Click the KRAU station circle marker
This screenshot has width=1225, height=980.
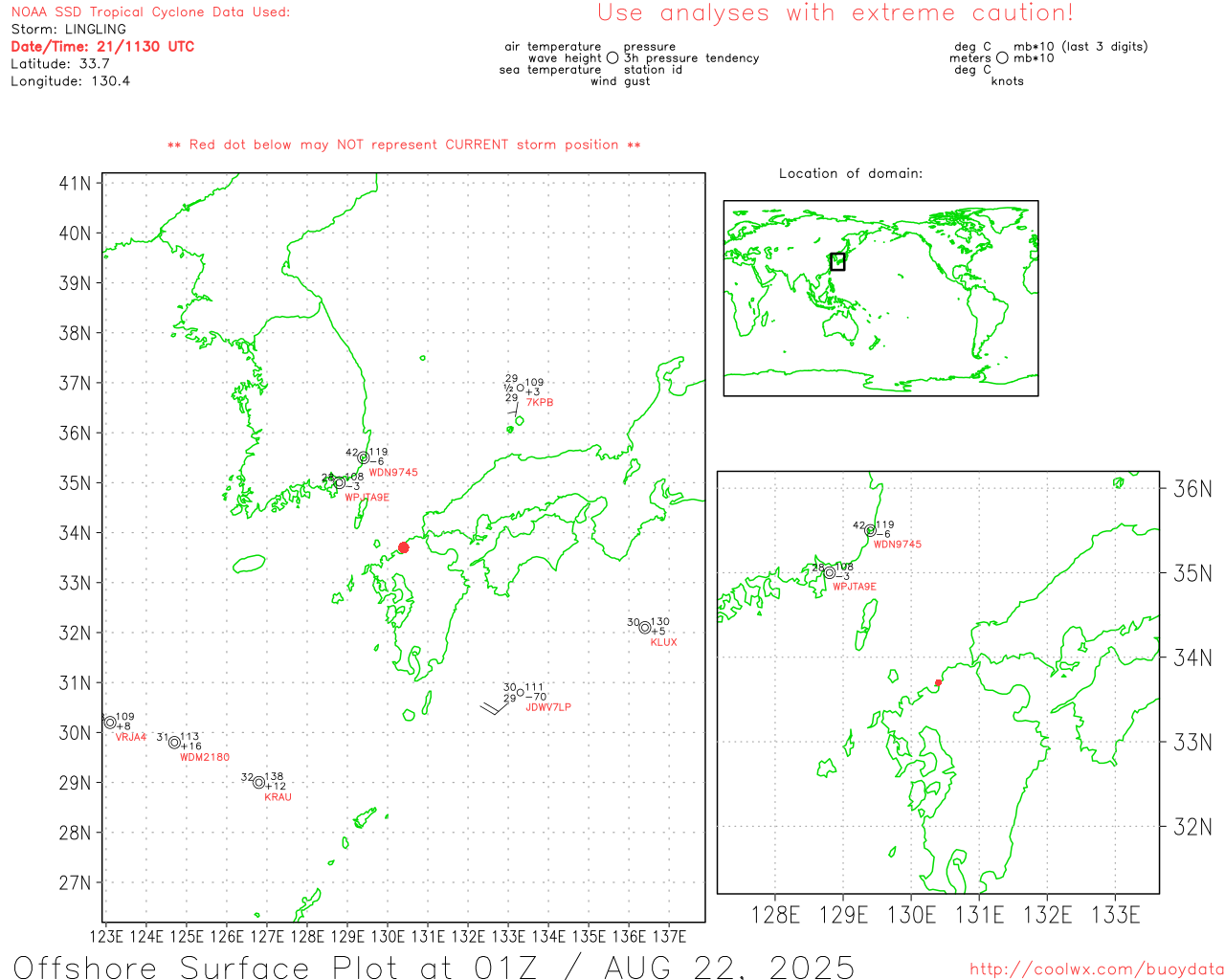pos(258,783)
